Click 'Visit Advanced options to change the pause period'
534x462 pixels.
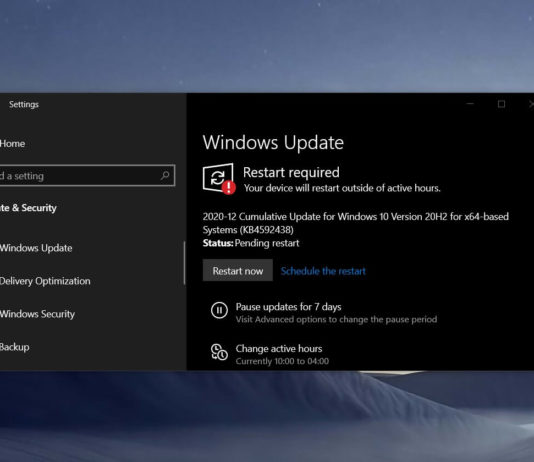click(x=336, y=319)
